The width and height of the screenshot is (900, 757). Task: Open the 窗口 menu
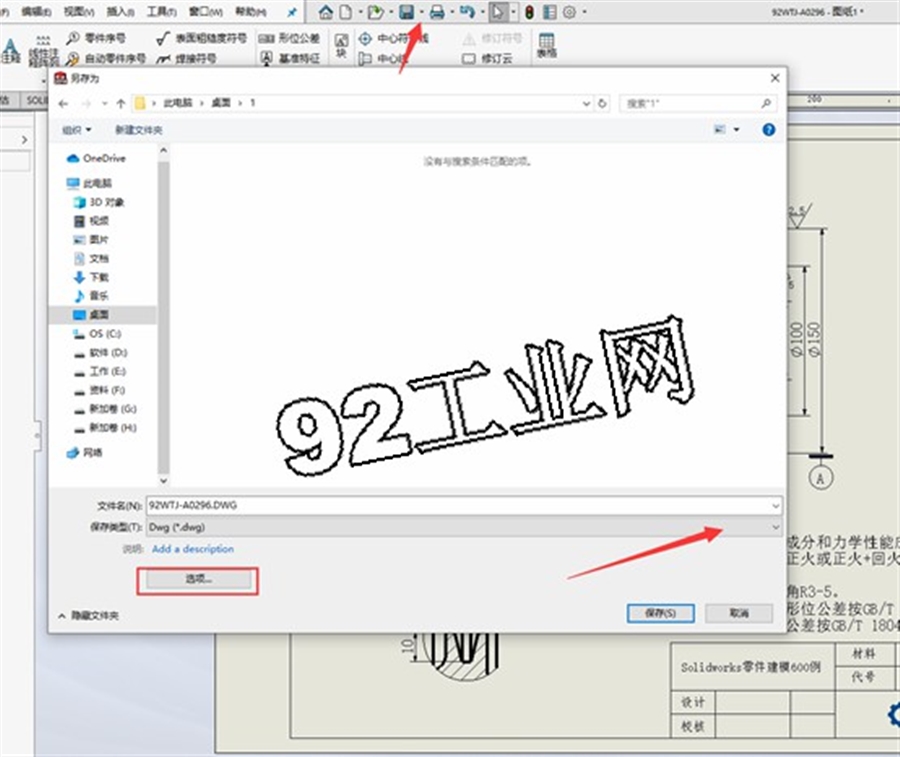pyautogui.click(x=205, y=12)
